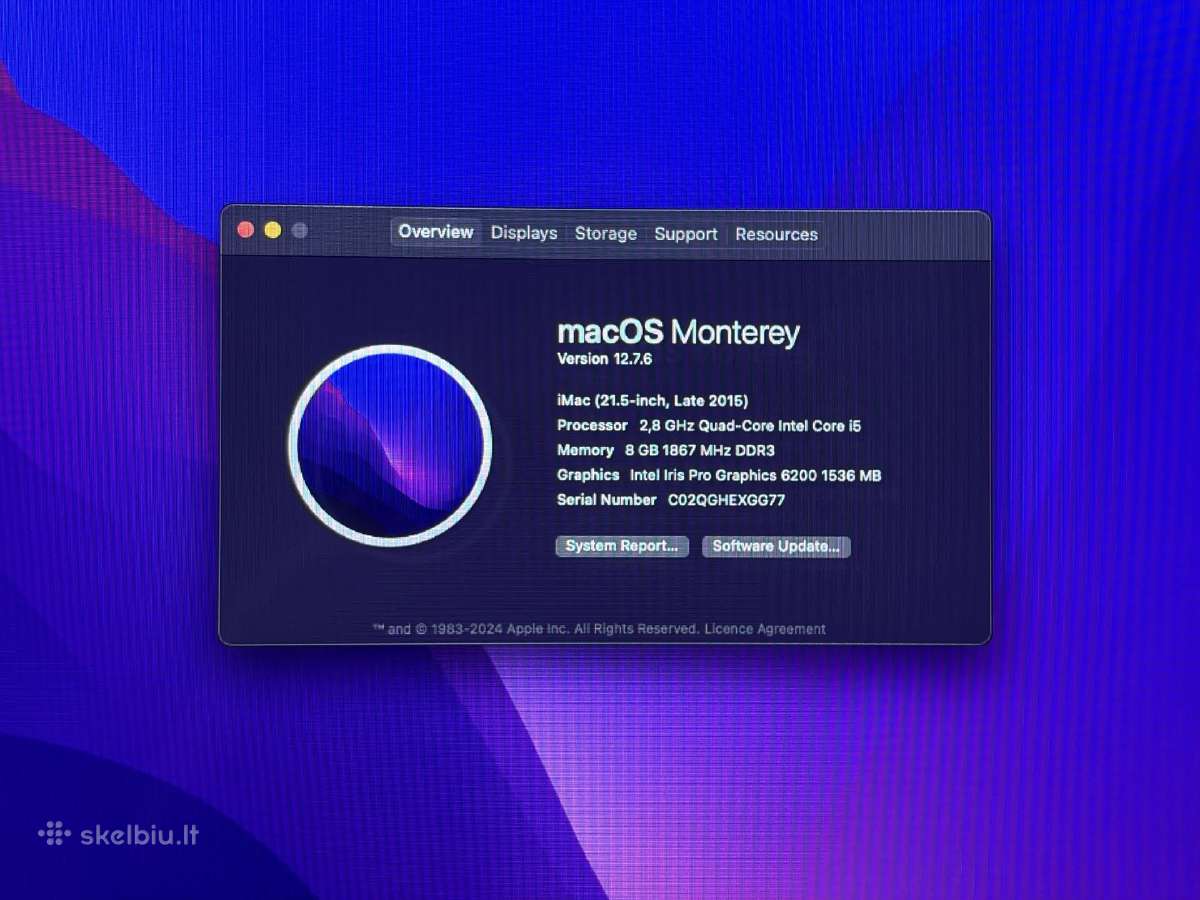Click the macOS Monterey title text
The height and width of the screenshot is (900, 1200).
[678, 332]
